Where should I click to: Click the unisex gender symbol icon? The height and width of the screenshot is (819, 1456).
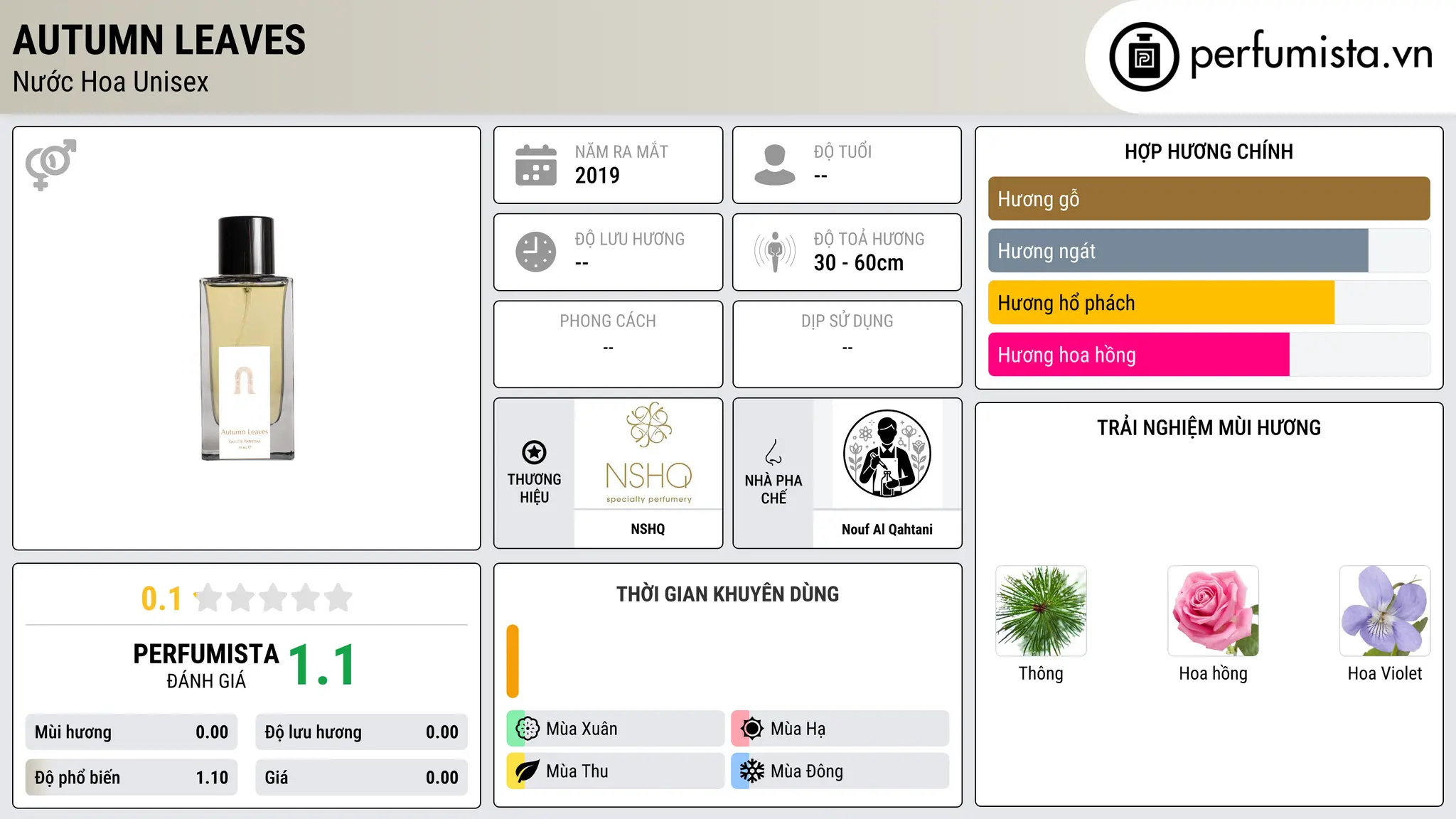point(50,165)
